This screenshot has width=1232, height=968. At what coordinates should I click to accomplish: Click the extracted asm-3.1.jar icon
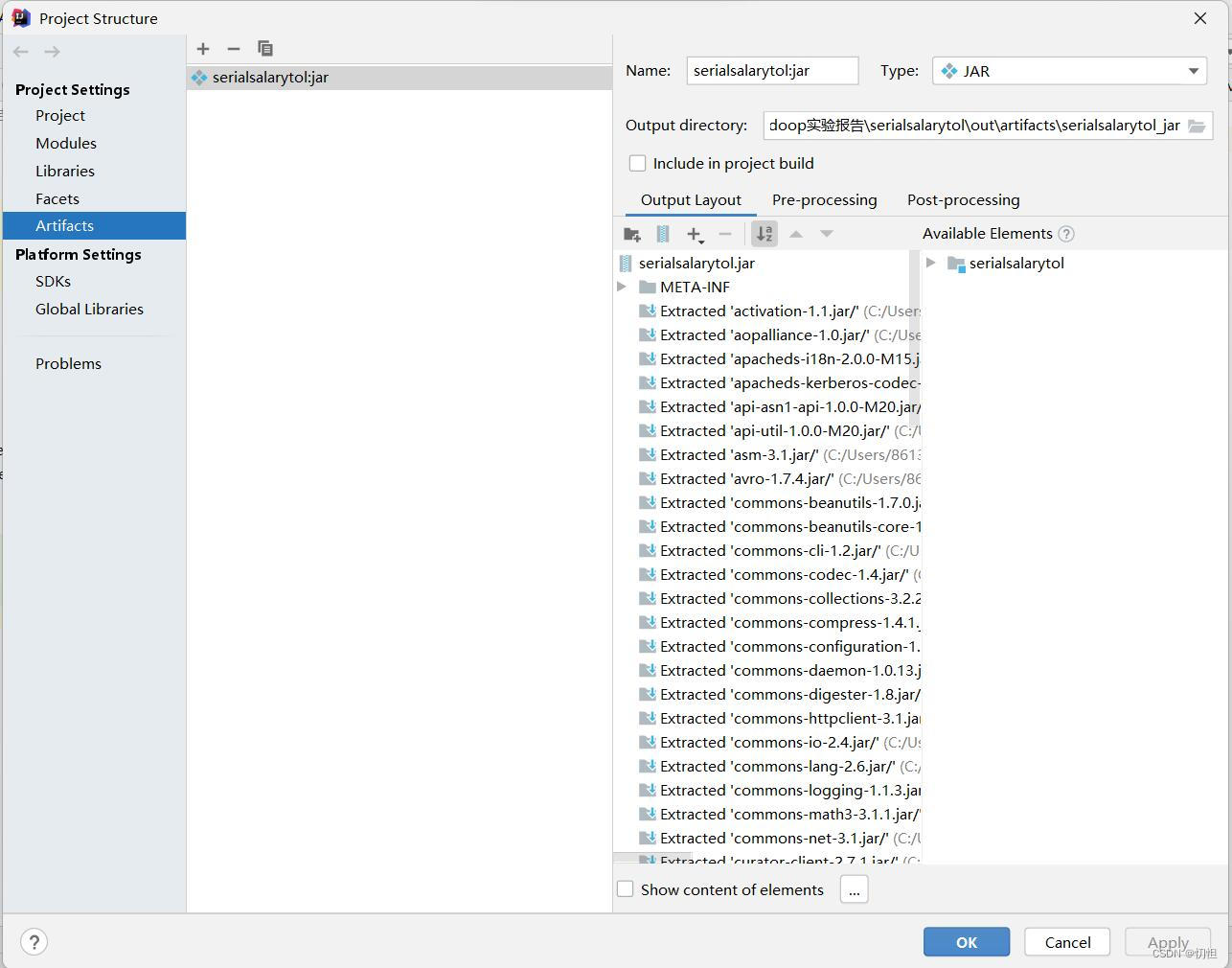click(x=648, y=455)
